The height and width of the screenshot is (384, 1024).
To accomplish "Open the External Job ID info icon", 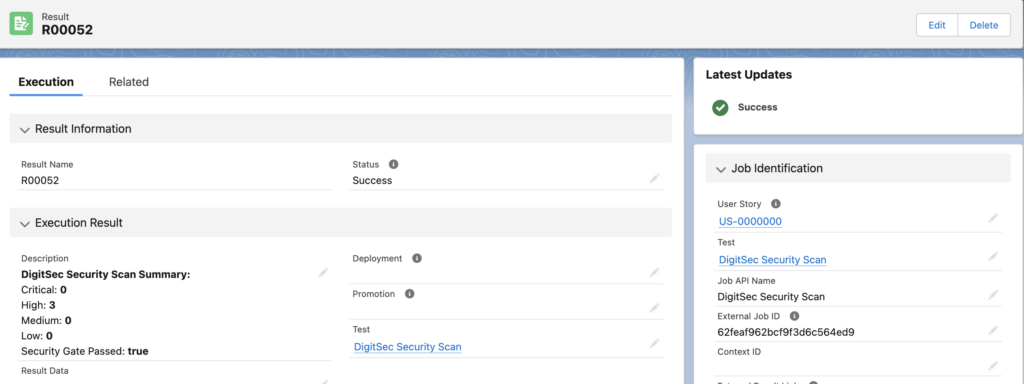I will [794, 316].
